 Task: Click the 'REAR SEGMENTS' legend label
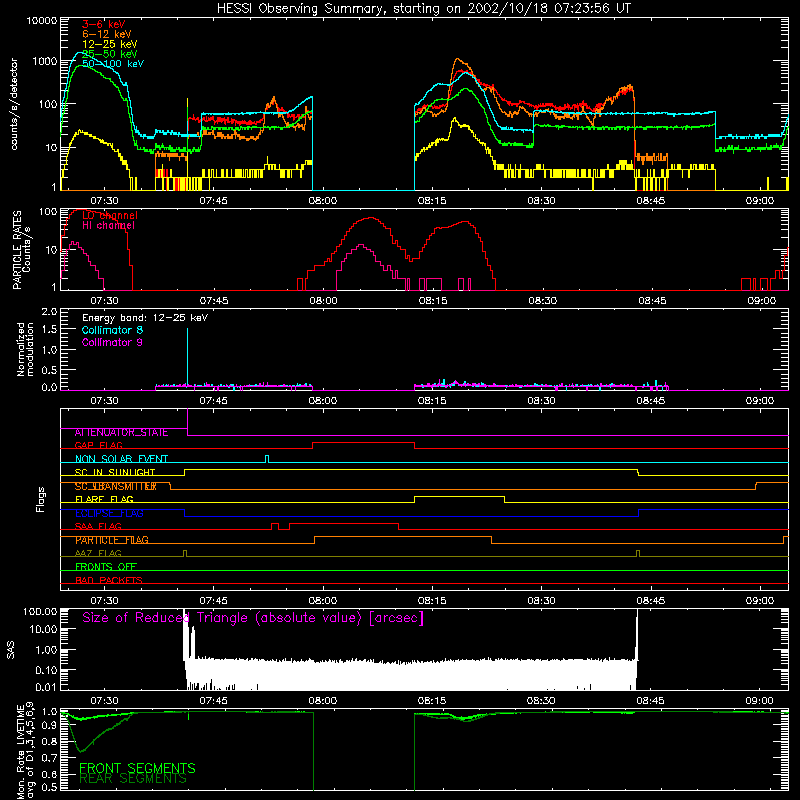133,779
